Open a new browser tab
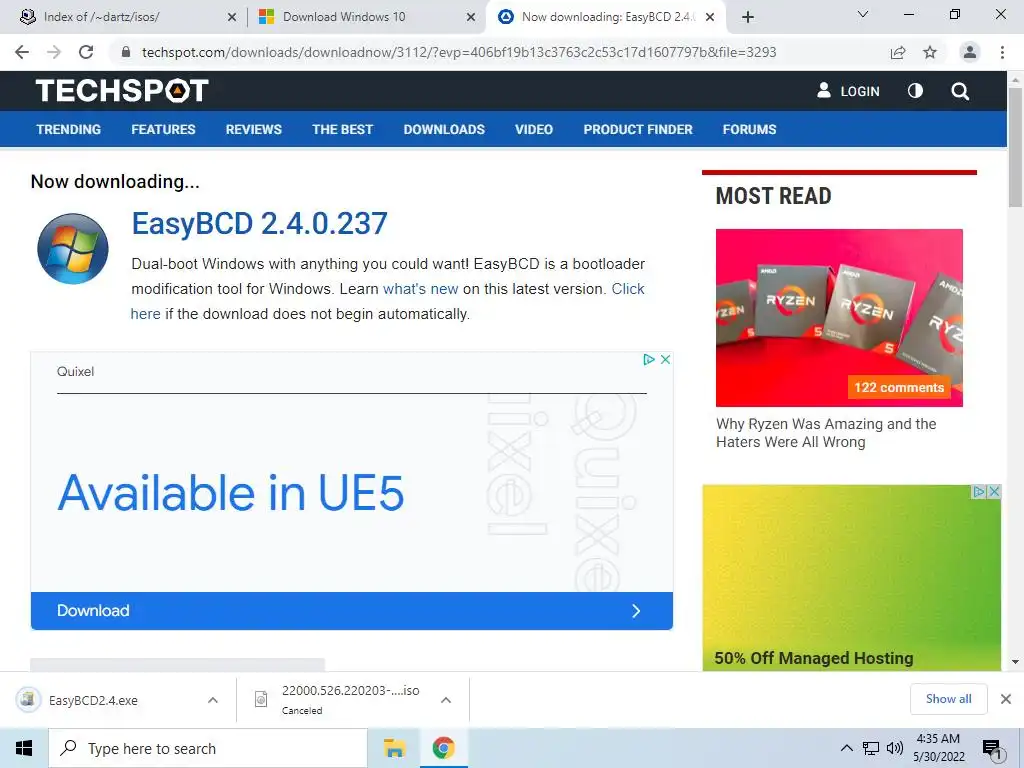 point(748,17)
